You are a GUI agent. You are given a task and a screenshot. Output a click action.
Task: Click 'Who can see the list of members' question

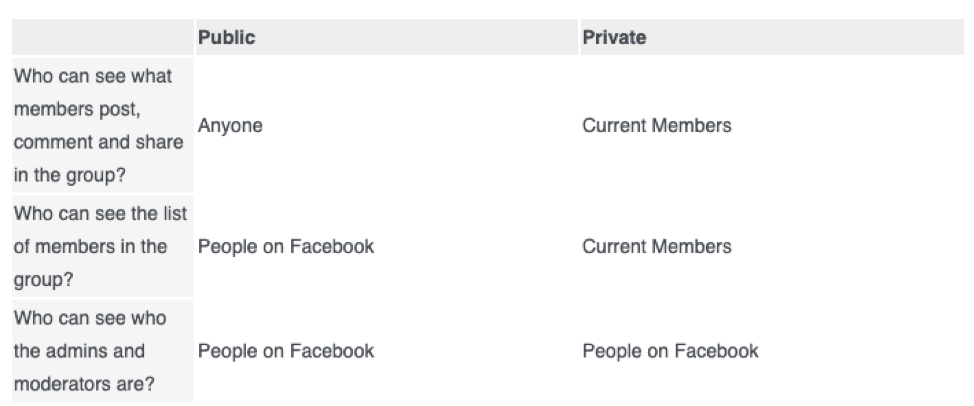pyautogui.click(x=101, y=213)
